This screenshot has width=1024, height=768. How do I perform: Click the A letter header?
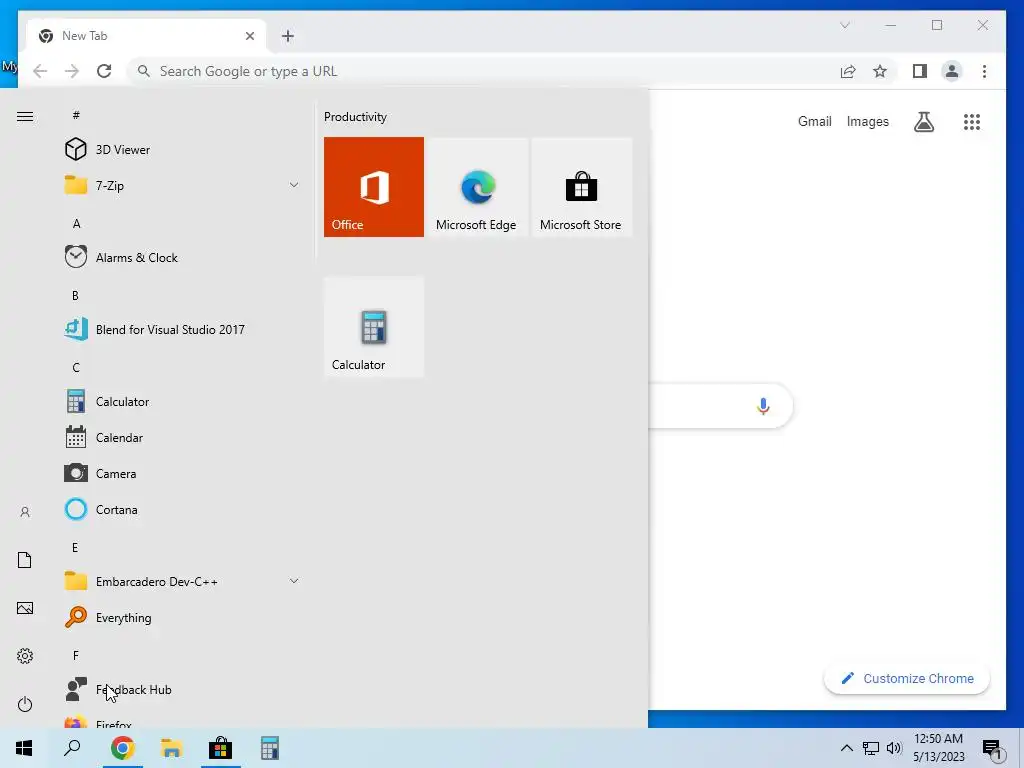76,223
